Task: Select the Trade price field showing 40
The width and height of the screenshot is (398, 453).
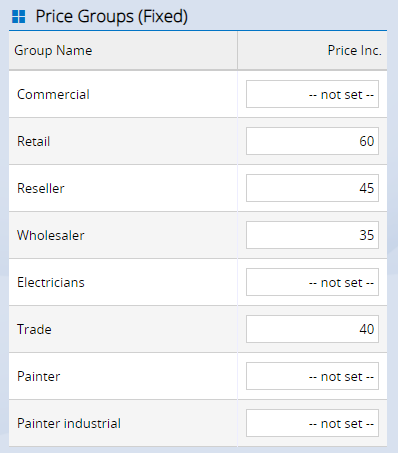Action: click(x=312, y=329)
